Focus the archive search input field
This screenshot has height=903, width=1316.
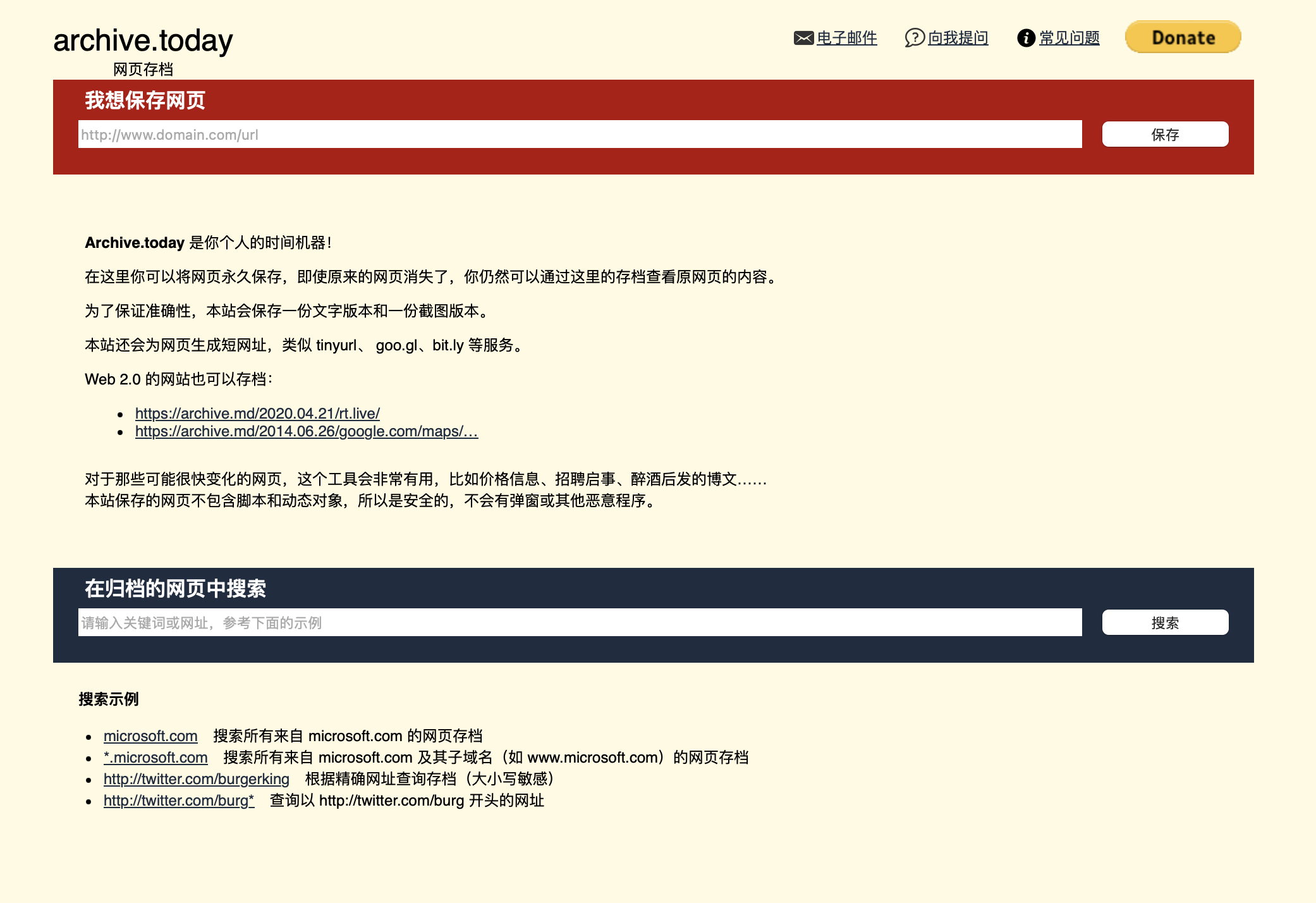point(580,623)
